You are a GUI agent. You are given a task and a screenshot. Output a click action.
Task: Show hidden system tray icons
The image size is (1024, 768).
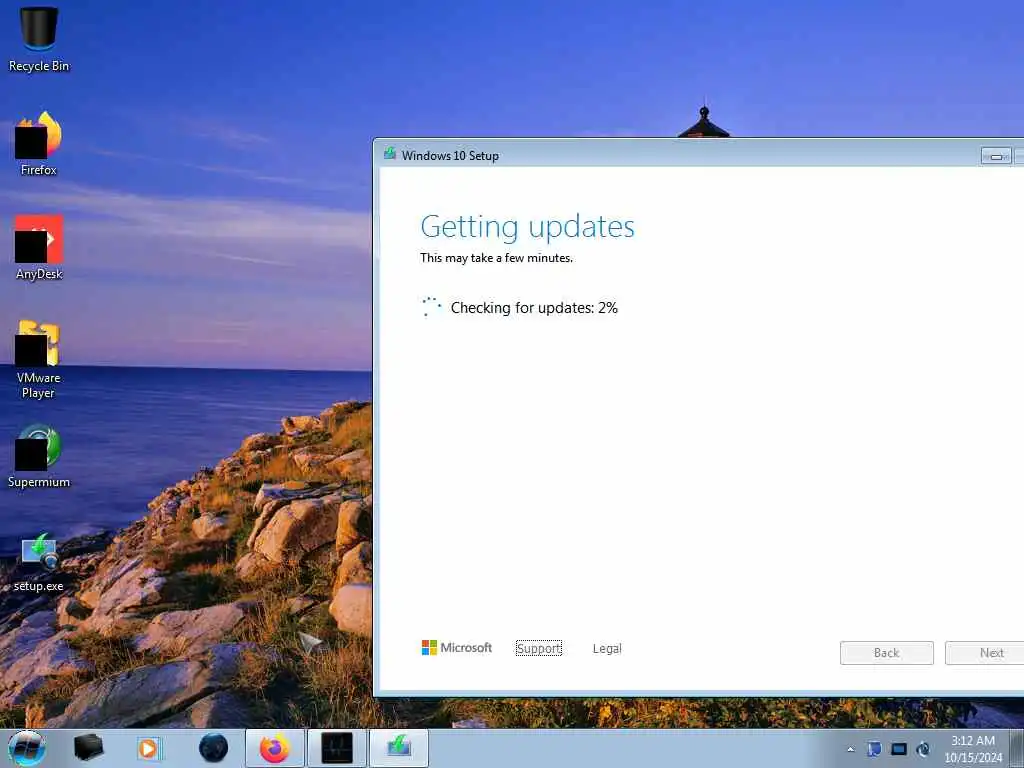click(850, 749)
